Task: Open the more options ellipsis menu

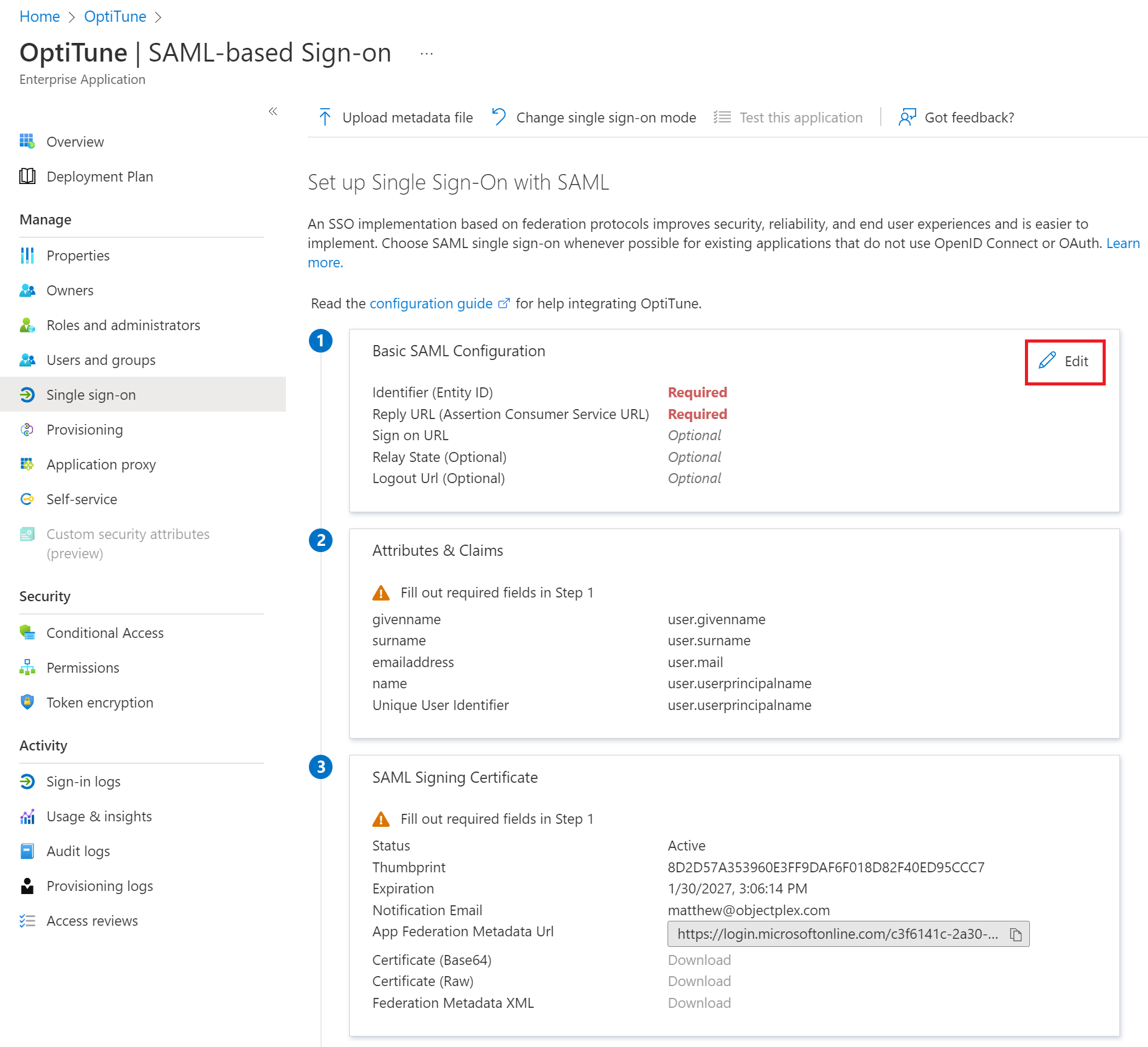Action: [426, 53]
